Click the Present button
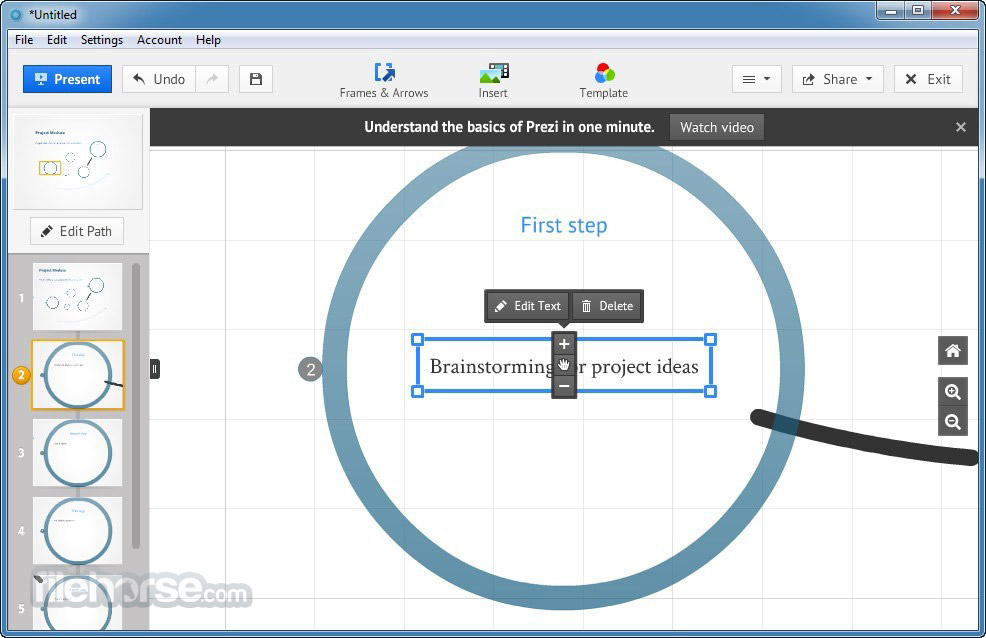 coord(67,79)
